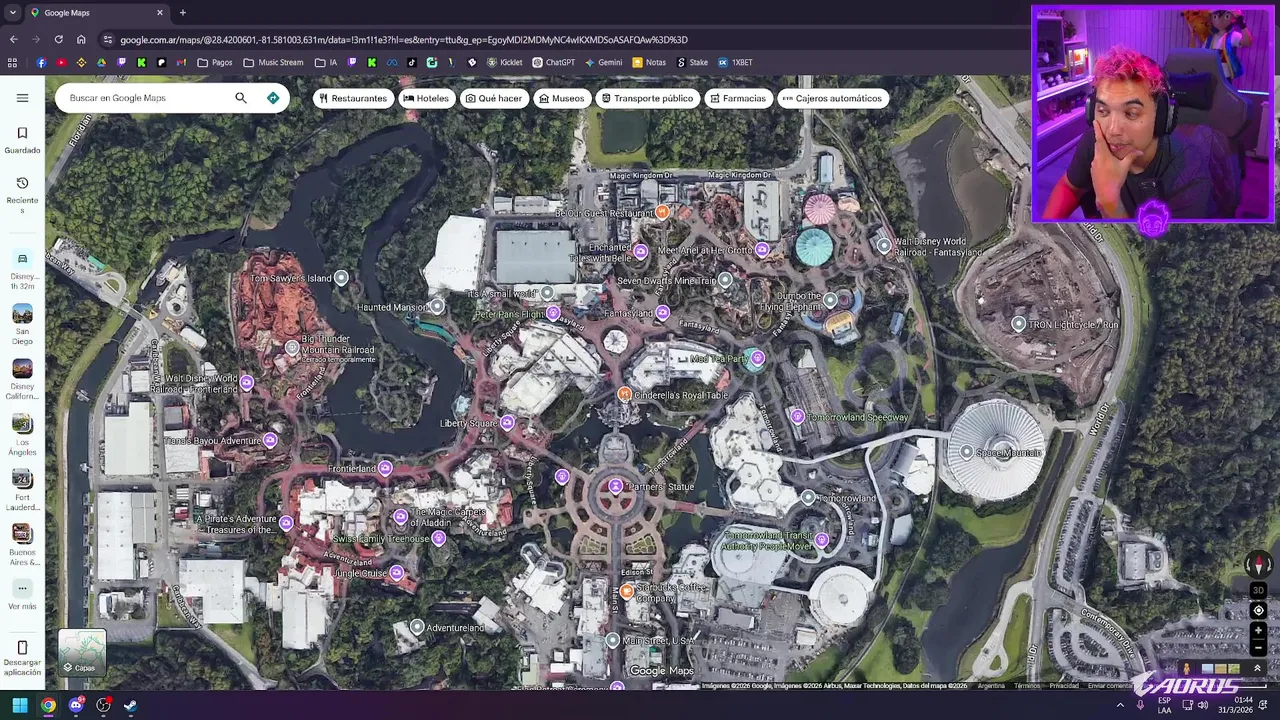Viewport: 1280px width, 720px height.
Task: Click the TRON Lightcycle / Run pin
Action: tap(1018, 324)
